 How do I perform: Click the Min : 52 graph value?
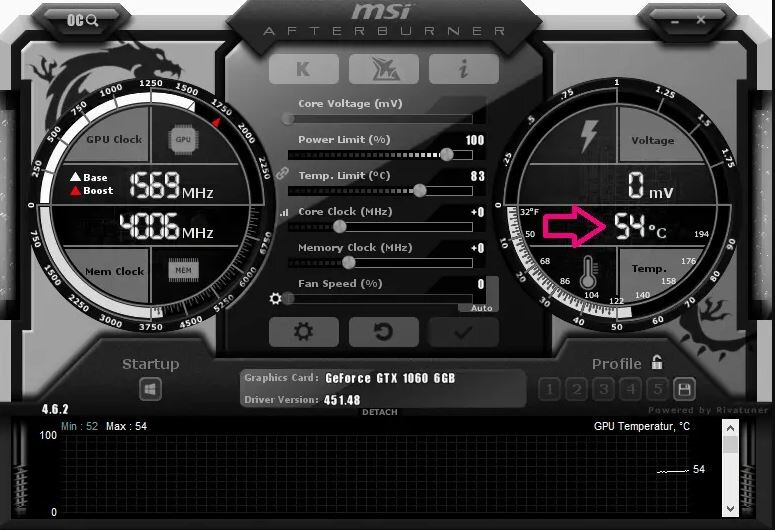80,426
